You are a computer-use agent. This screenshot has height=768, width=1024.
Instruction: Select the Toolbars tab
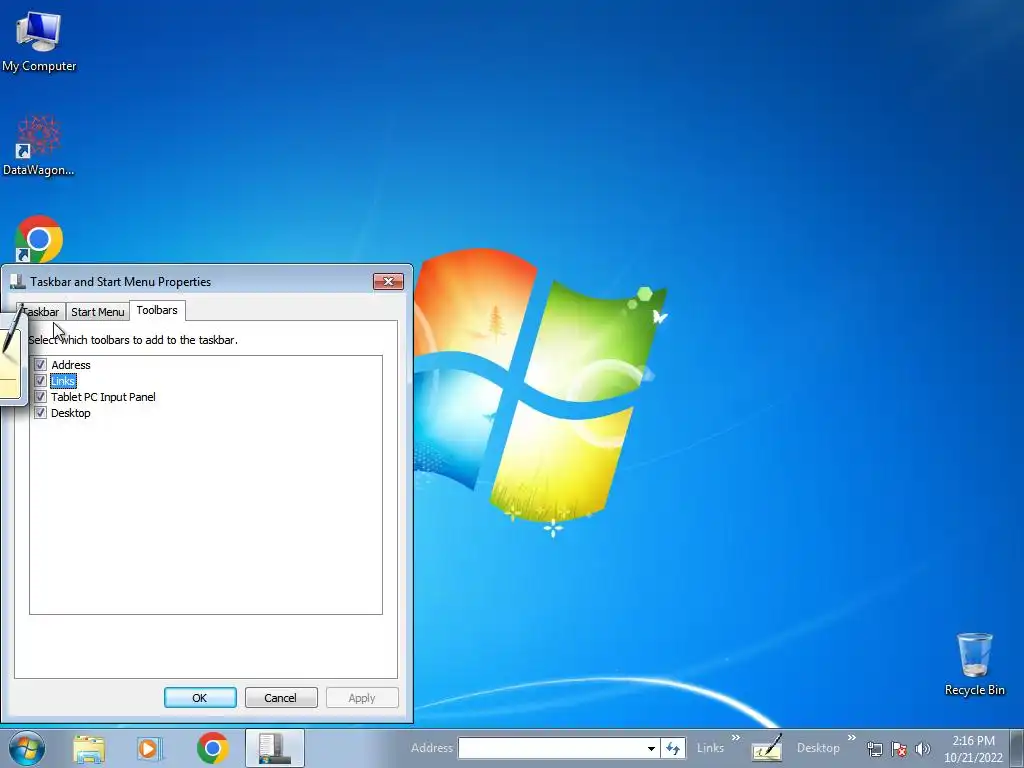click(x=157, y=310)
